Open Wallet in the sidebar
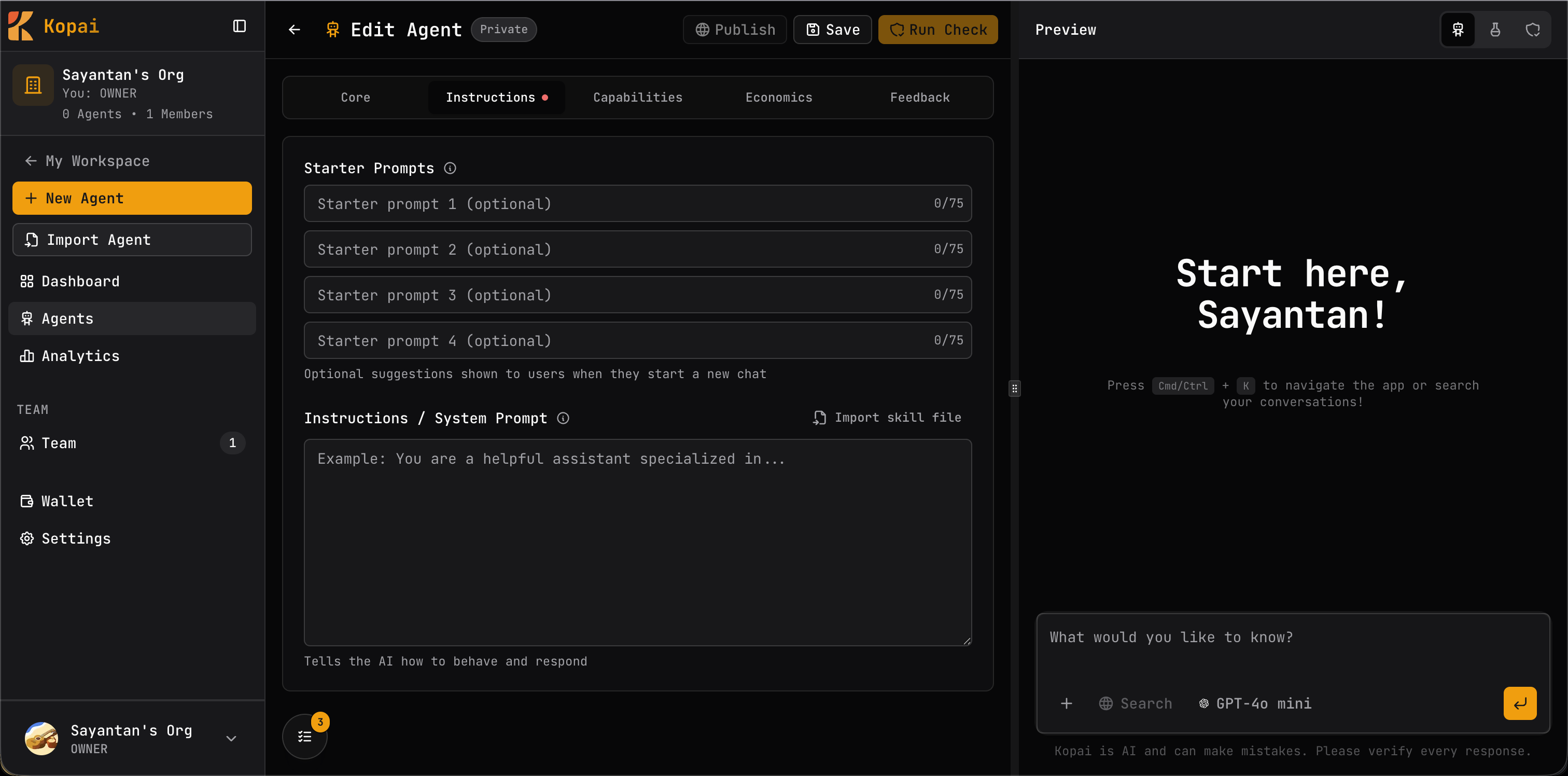 132,501
